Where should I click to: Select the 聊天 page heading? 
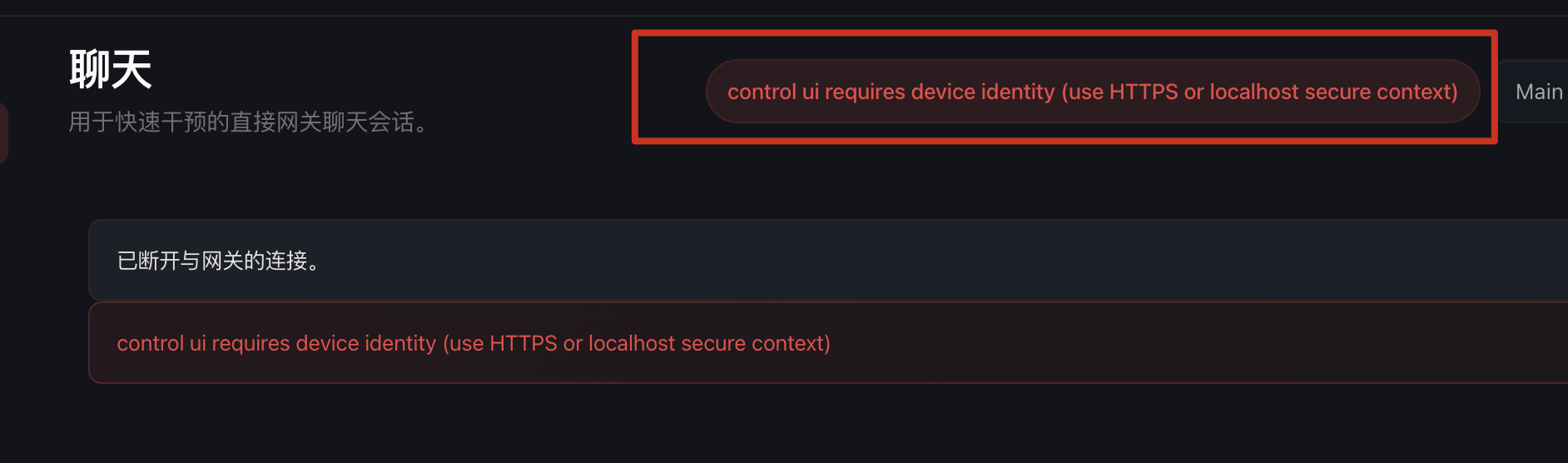(111, 68)
